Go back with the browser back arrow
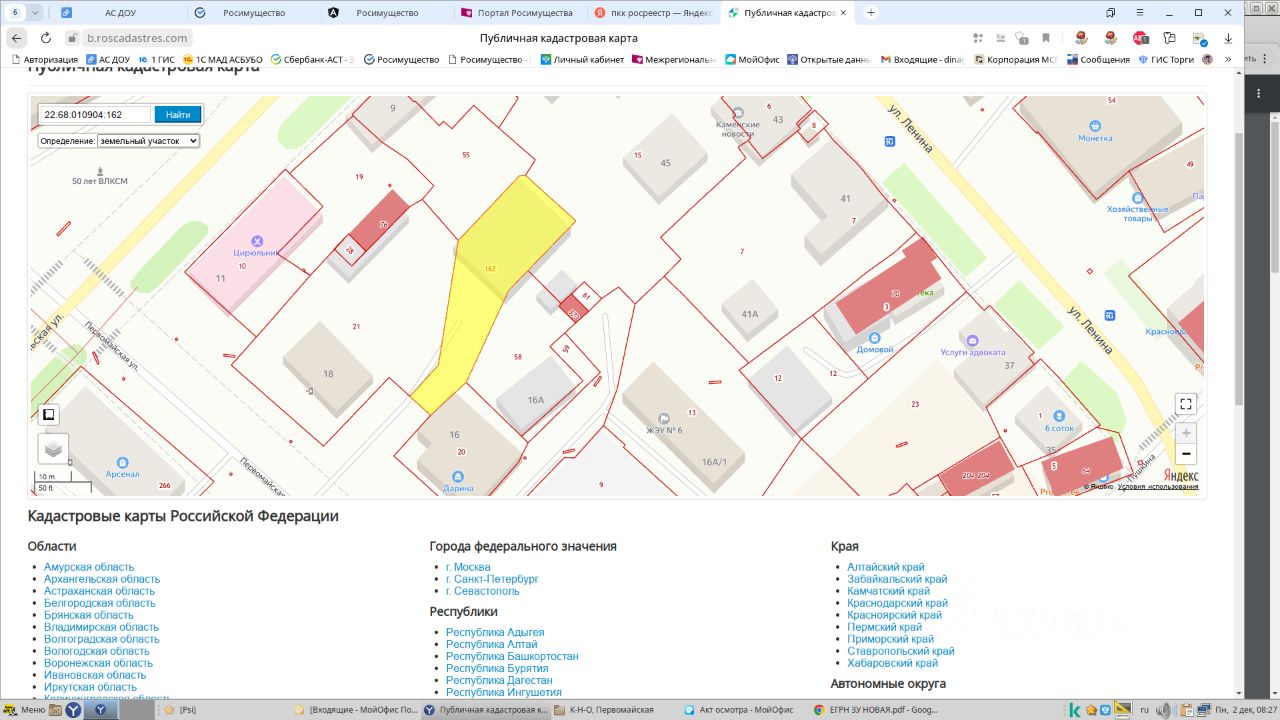The image size is (1280, 720). point(17,38)
